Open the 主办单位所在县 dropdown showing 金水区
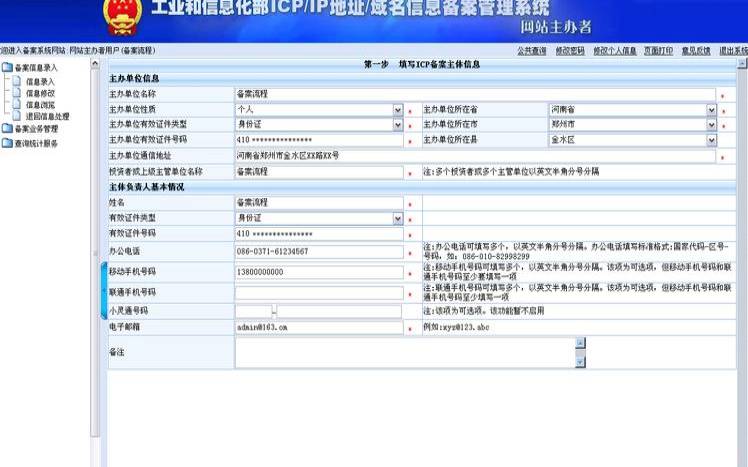The height and width of the screenshot is (467, 748). tap(712, 141)
